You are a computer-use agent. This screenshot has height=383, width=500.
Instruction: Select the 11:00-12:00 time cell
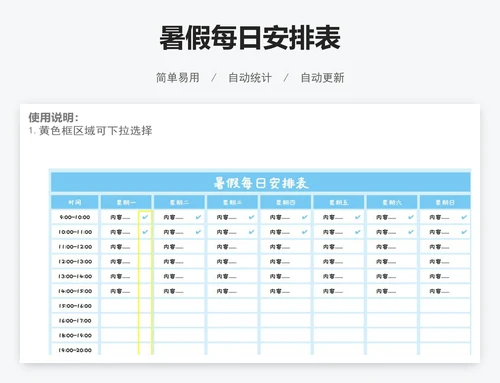[x=75, y=247]
